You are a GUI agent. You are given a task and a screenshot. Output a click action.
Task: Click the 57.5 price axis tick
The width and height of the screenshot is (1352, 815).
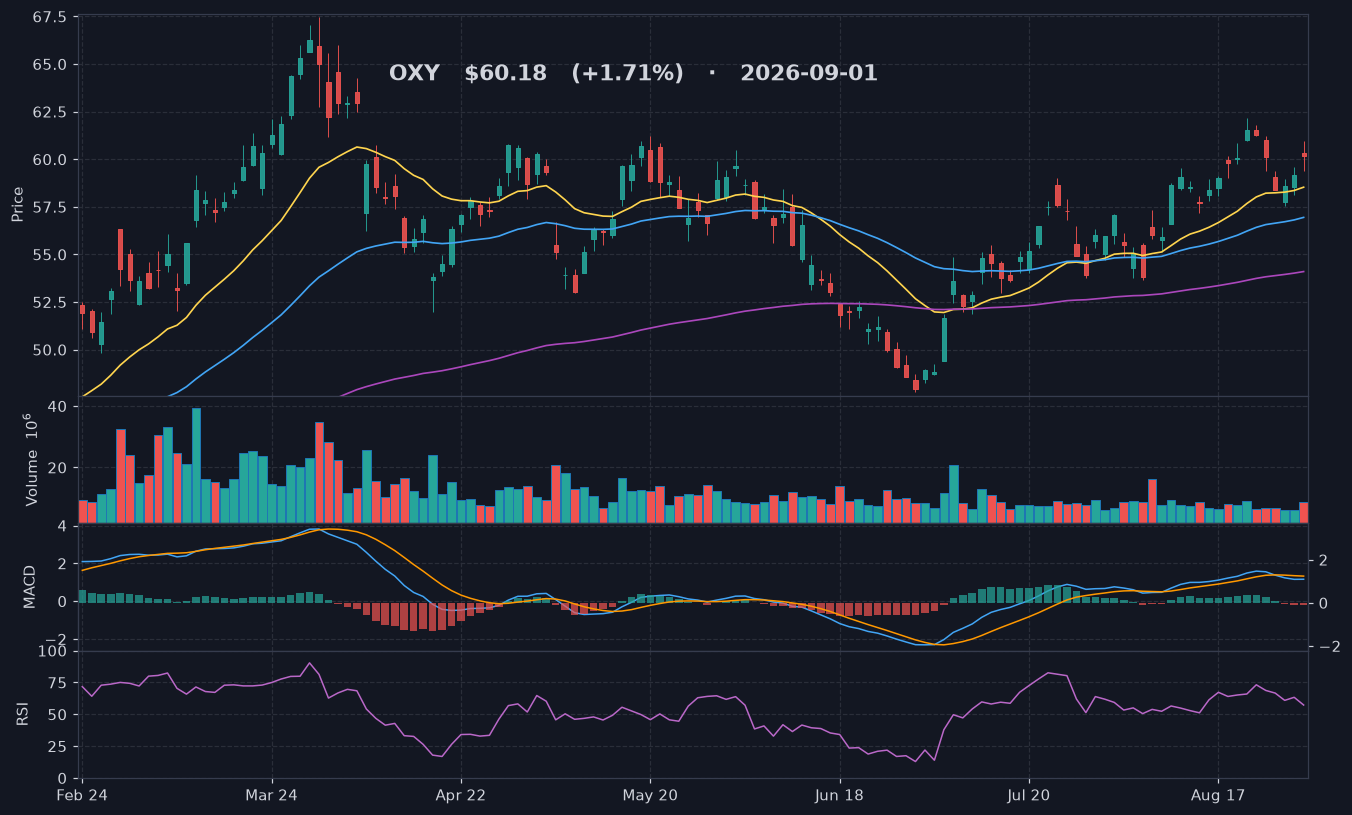click(50, 207)
